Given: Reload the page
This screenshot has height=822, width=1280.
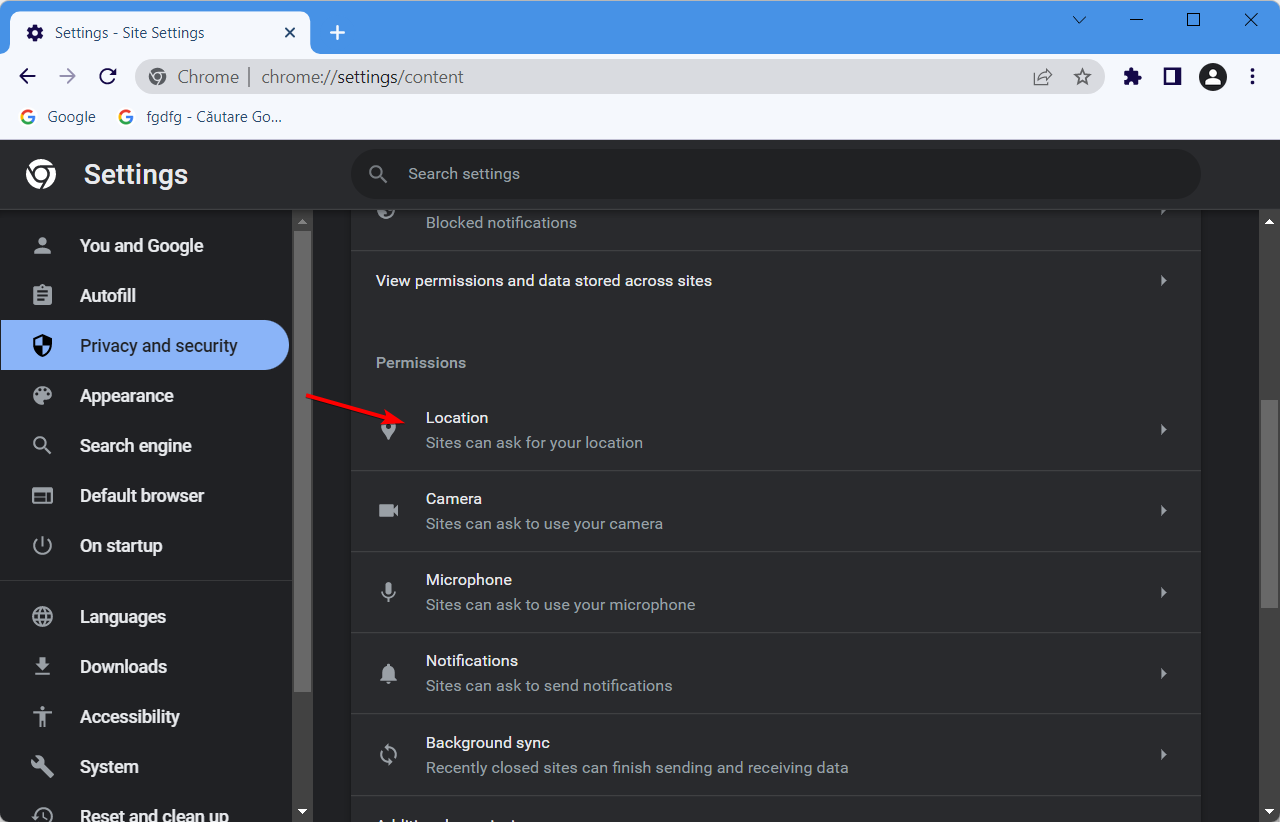Looking at the screenshot, I should pos(108,77).
